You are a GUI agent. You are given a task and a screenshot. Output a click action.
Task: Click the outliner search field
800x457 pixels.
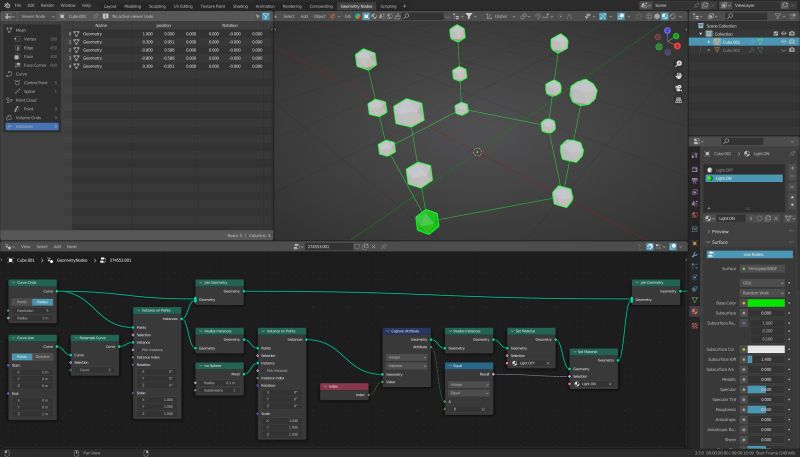click(747, 16)
